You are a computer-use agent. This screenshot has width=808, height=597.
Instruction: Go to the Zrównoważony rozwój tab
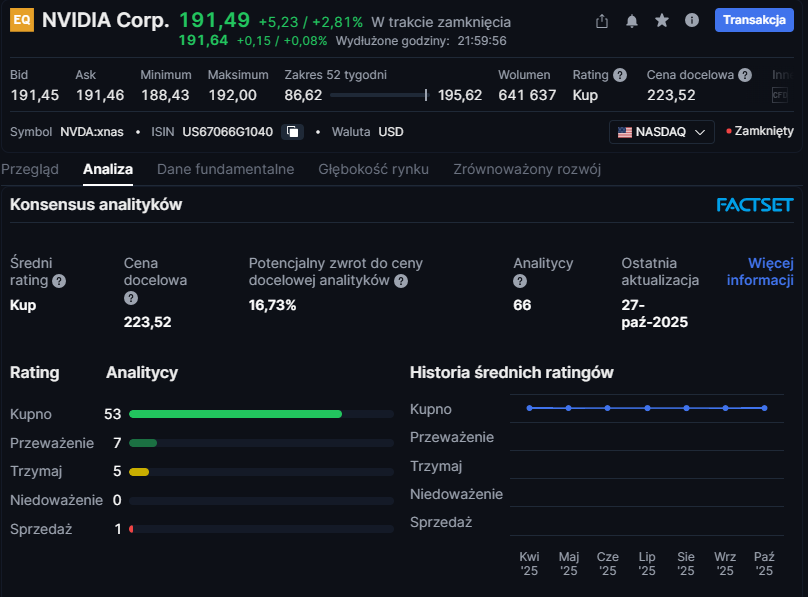click(527, 169)
